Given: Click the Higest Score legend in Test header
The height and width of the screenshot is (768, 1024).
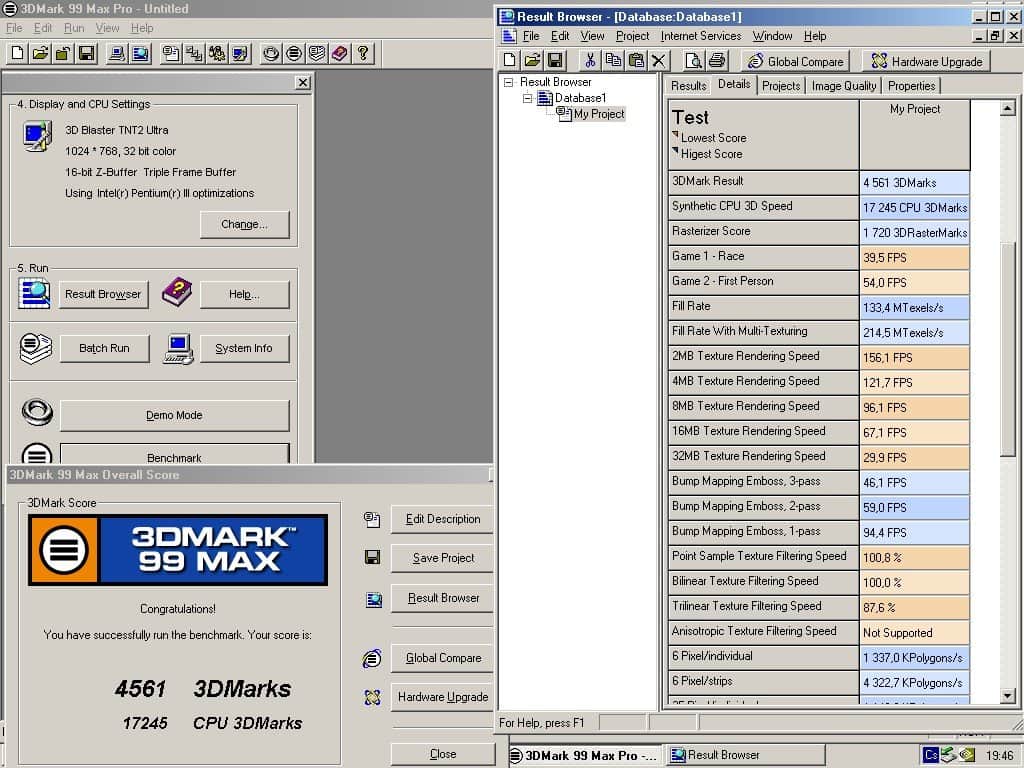Looking at the screenshot, I should tap(711, 154).
